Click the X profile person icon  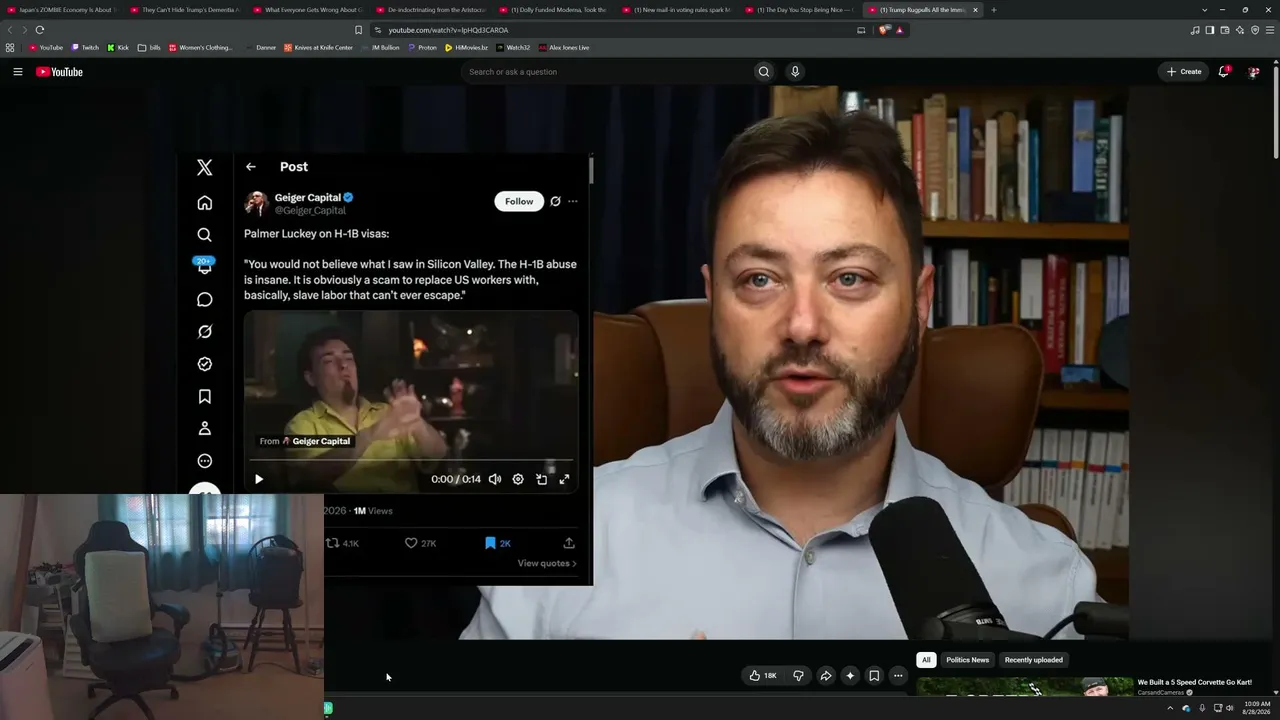click(204, 429)
